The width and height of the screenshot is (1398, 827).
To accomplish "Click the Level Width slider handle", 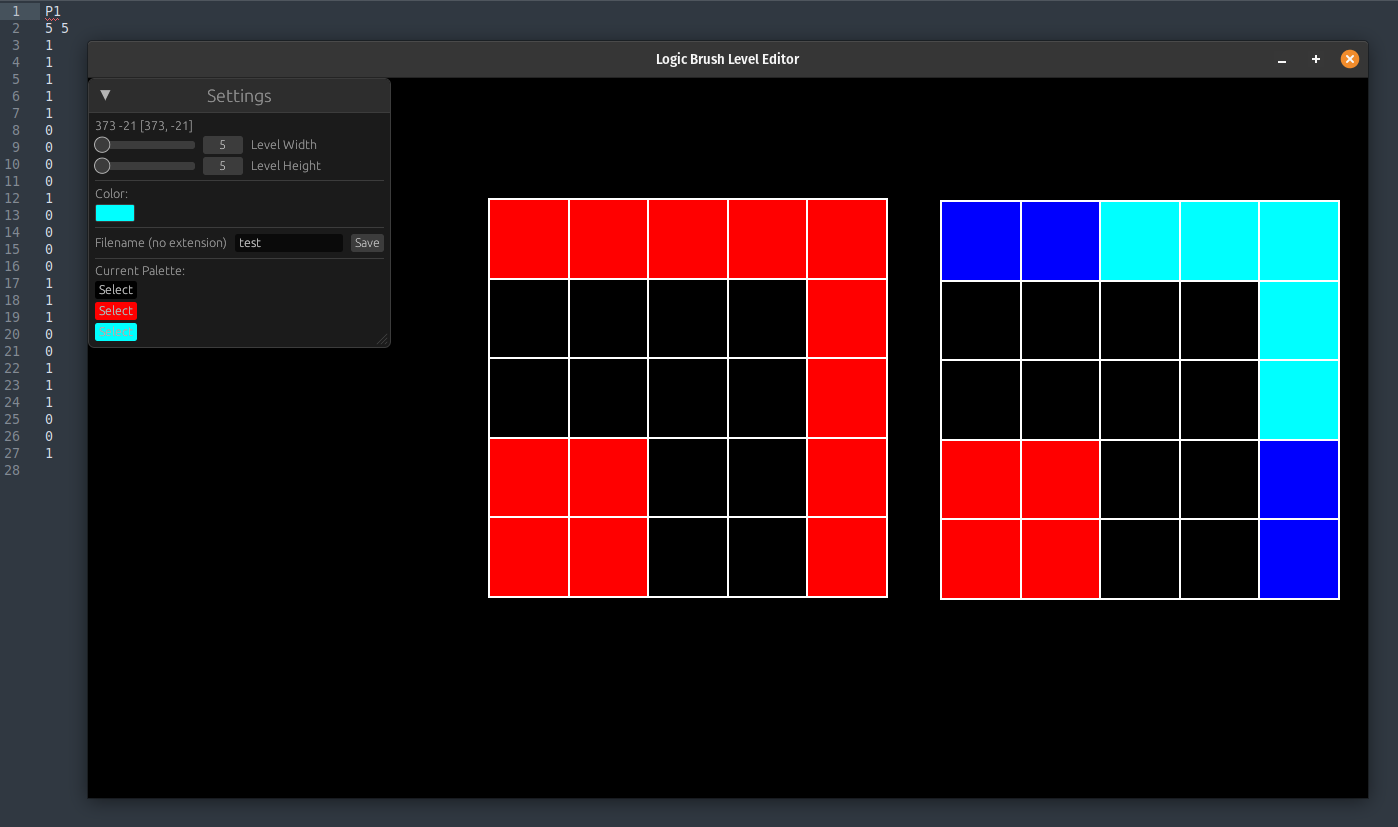I will click(102, 145).
